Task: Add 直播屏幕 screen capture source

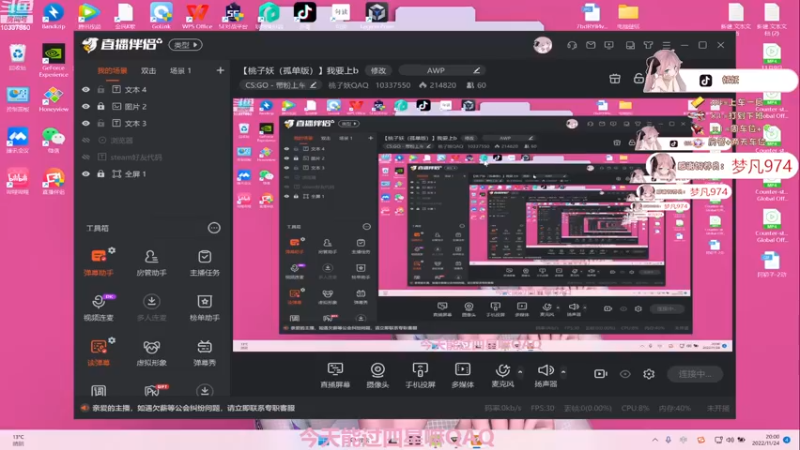Action: point(335,375)
